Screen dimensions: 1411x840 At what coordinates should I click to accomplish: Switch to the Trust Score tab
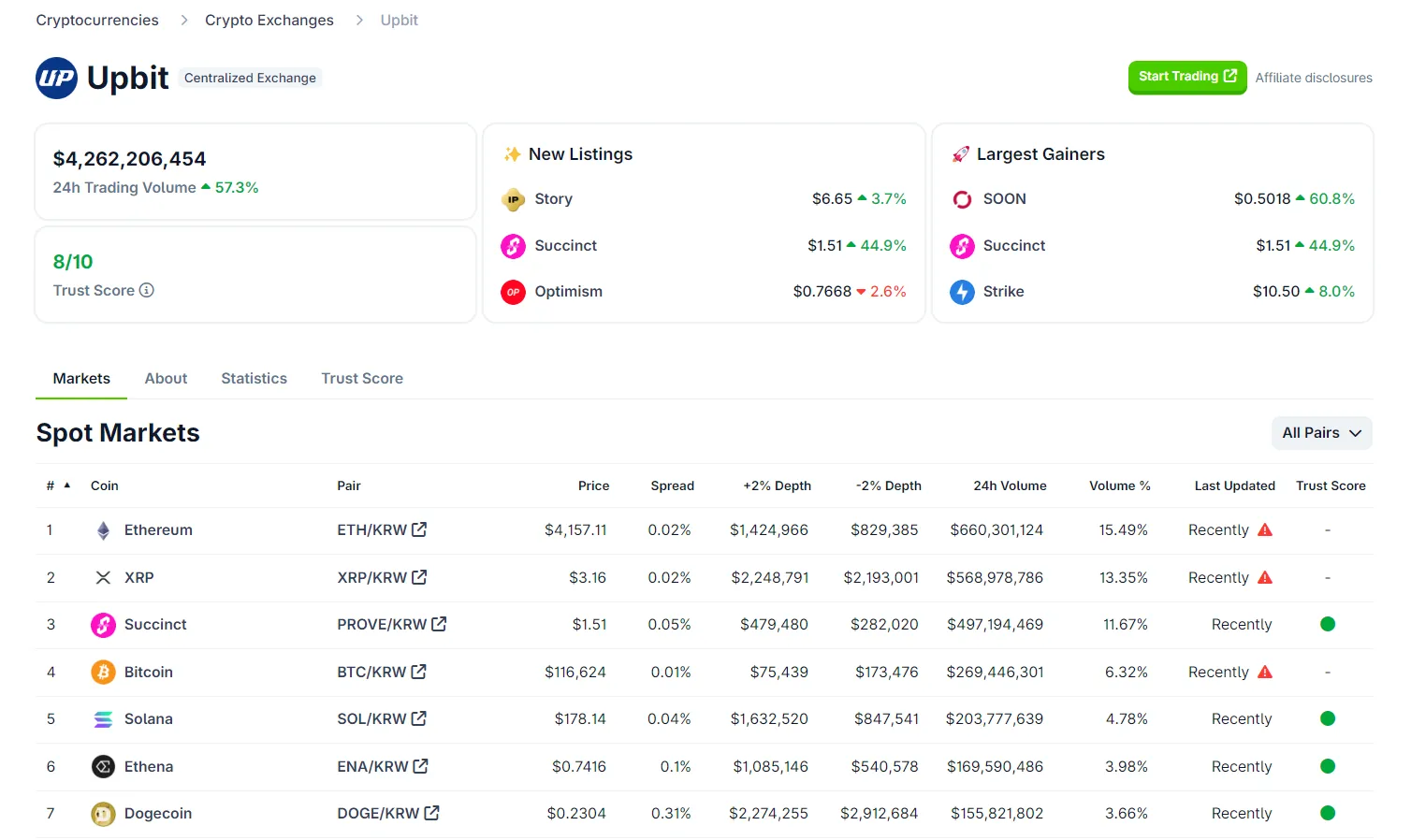pos(362,378)
